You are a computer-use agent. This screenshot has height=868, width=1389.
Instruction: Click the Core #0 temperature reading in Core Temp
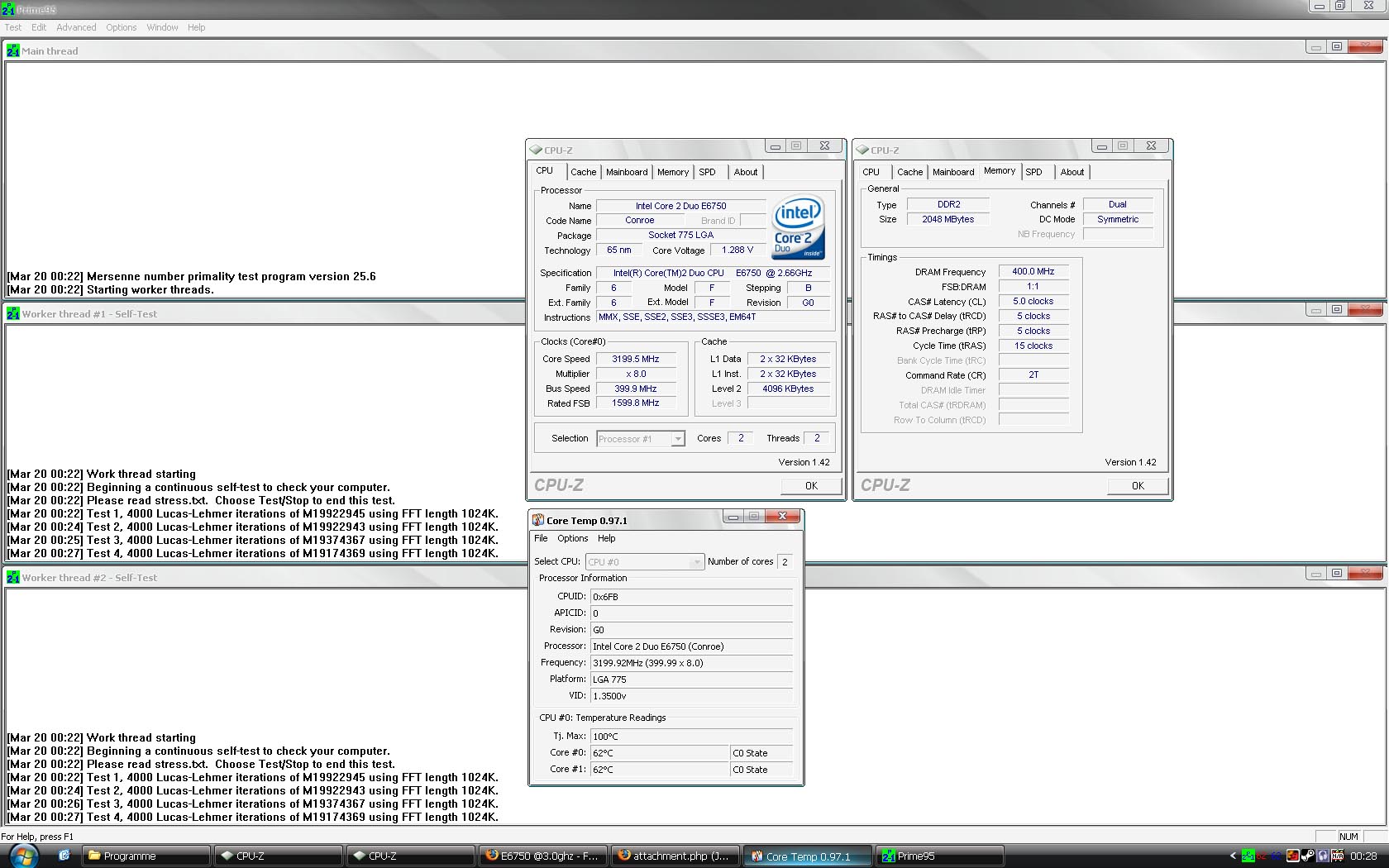pos(660,753)
